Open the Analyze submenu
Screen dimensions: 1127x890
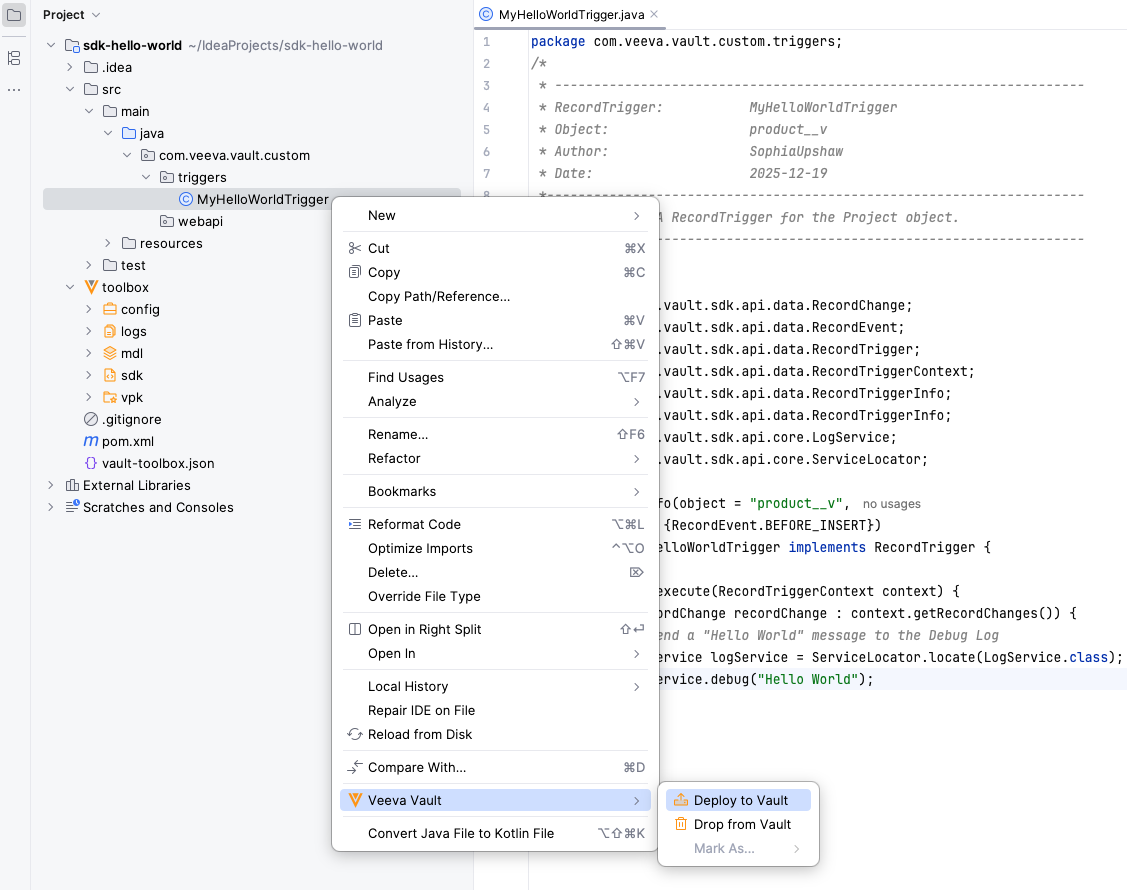pos(495,401)
